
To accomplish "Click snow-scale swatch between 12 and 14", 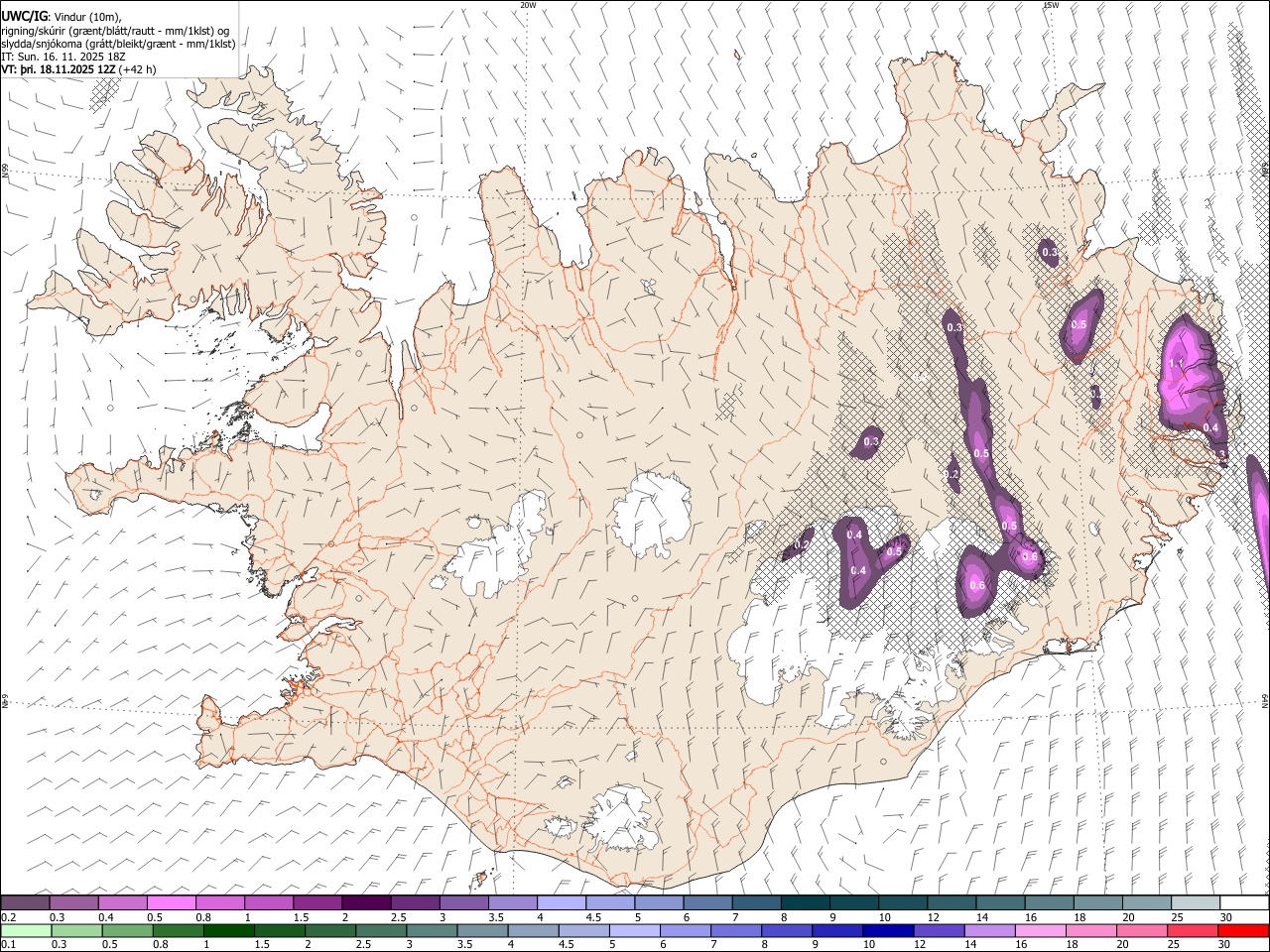I will click(x=952, y=902).
